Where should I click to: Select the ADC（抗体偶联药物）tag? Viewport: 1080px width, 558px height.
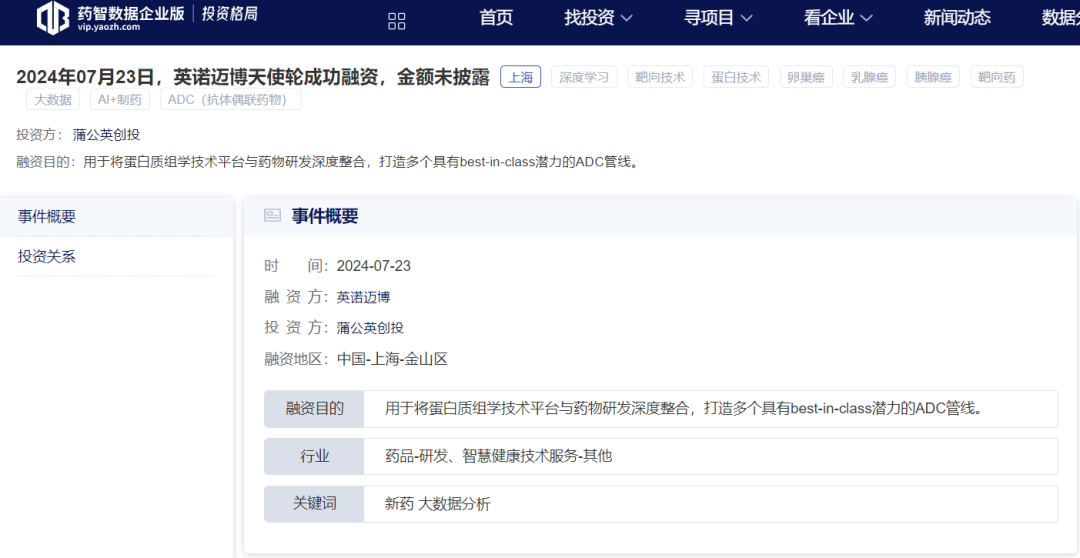point(230,100)
